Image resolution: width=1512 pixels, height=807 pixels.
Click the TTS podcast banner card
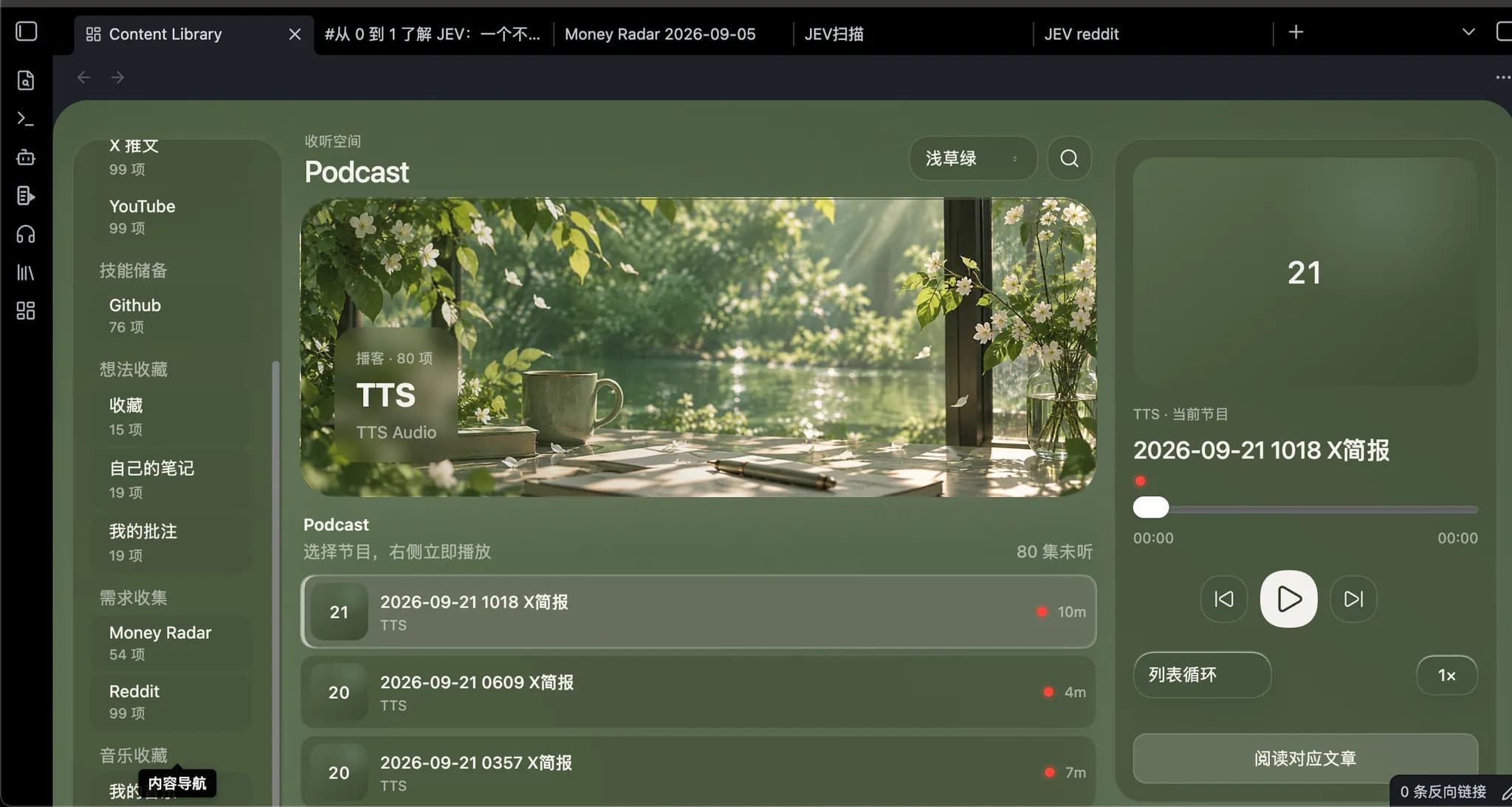click(x=698, y=347)
